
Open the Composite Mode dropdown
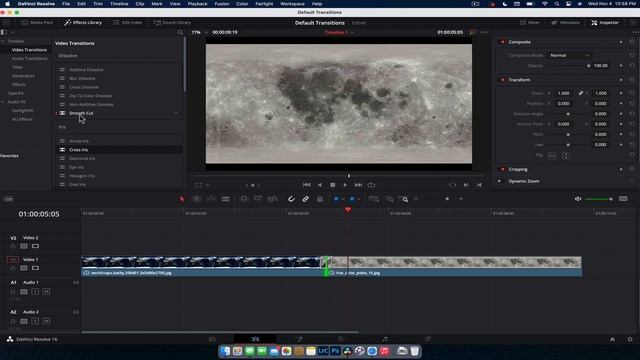[569, 55]
